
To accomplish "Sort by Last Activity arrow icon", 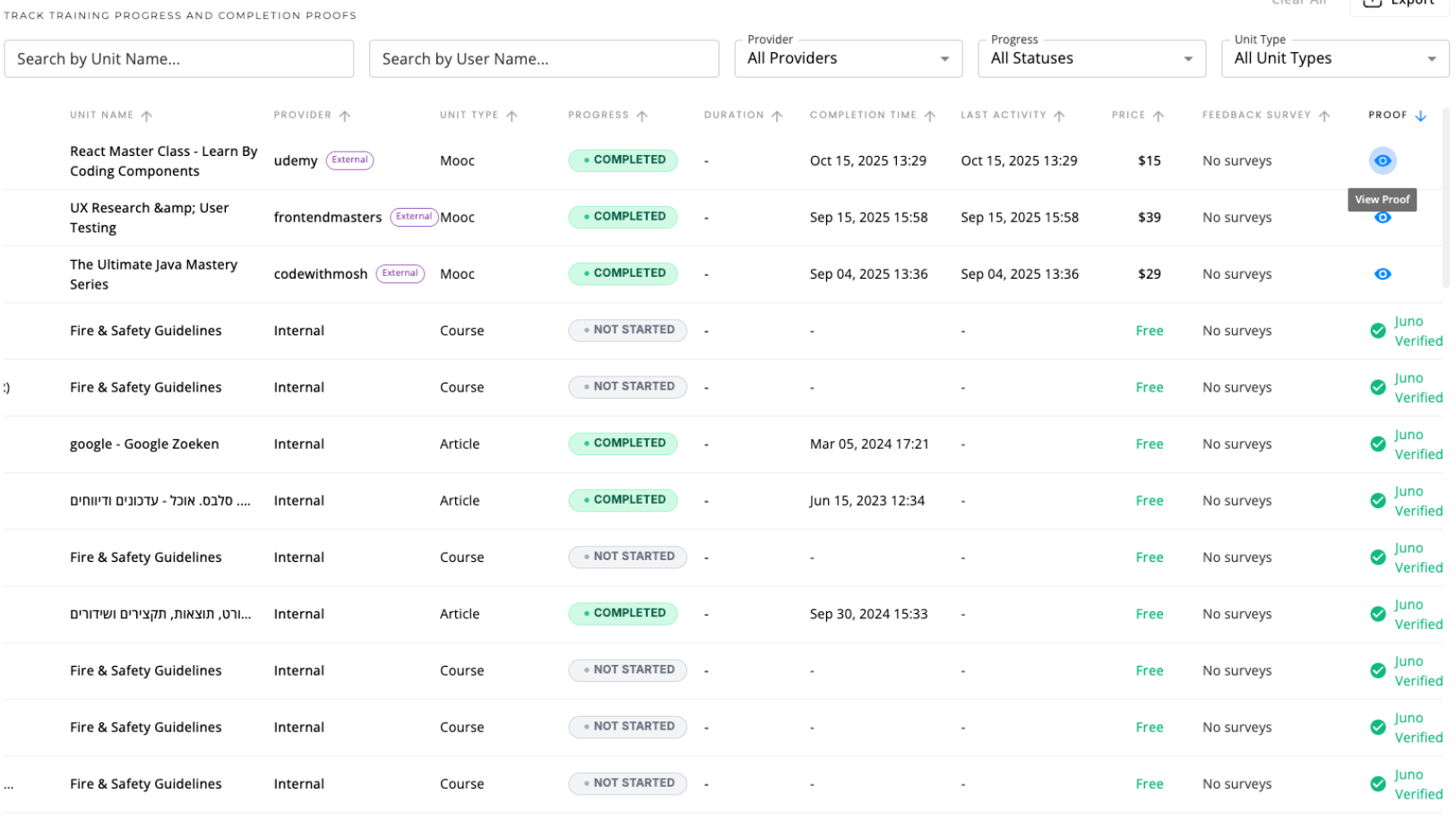I will [1059, 116].
